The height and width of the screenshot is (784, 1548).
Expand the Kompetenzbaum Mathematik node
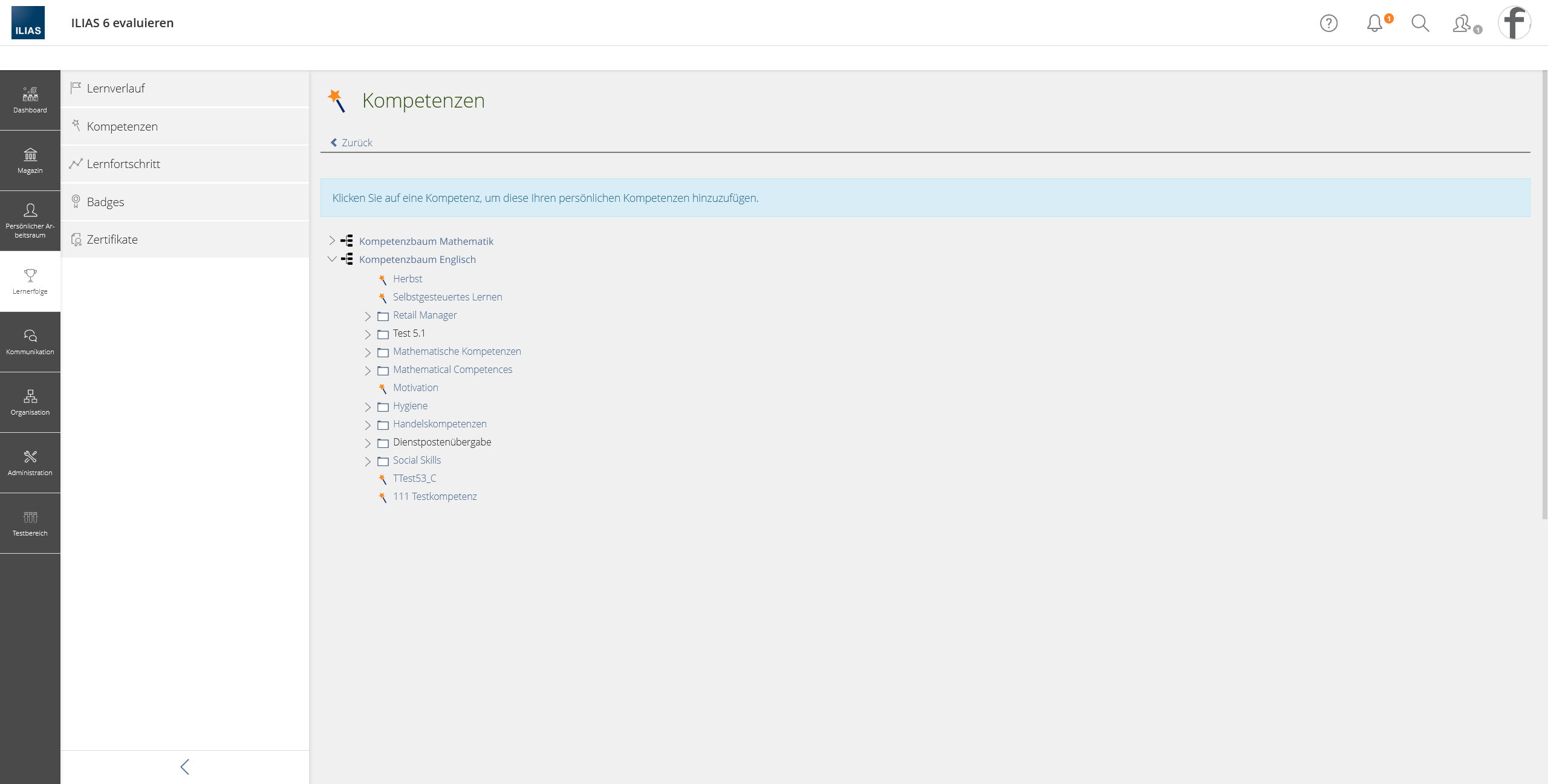pos(332,241)
